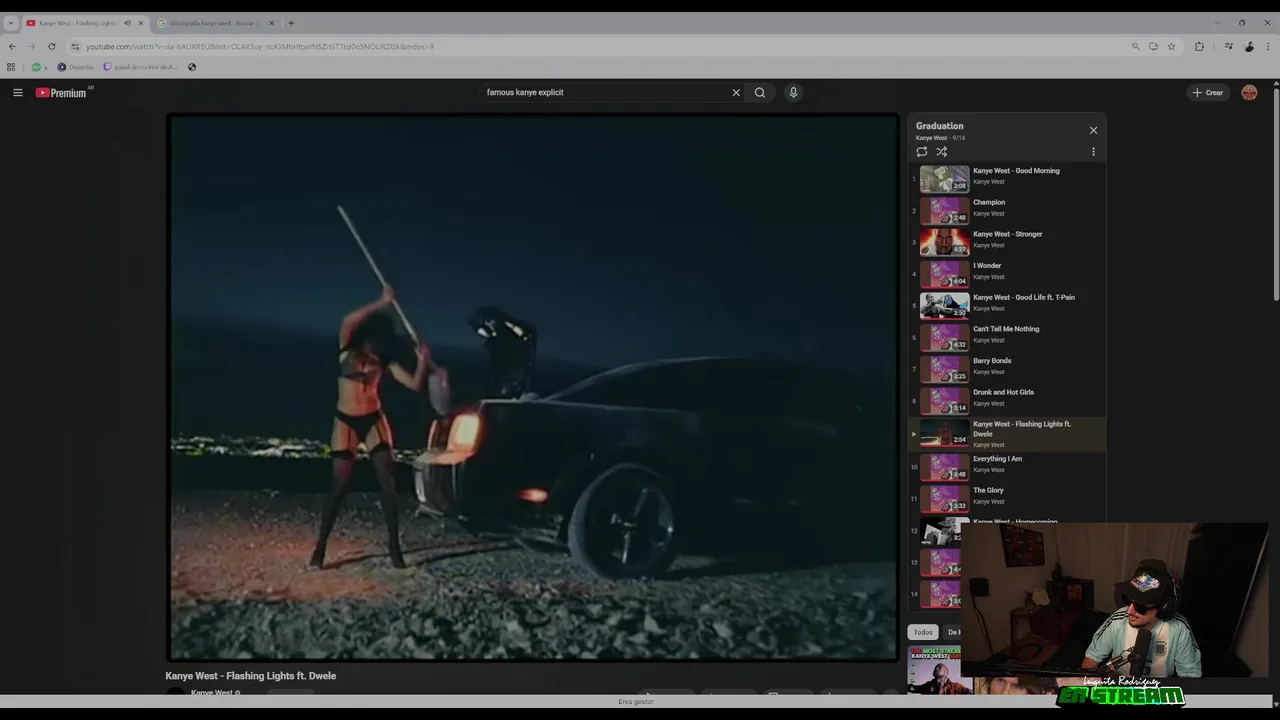1280x720 pixels.
Task: Toggle playlist loop
Action: point(922,152)
